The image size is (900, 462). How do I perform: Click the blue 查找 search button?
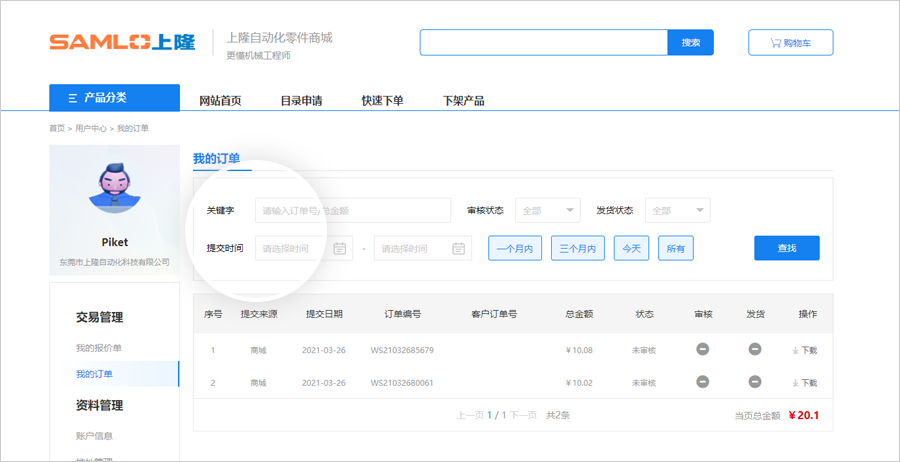(x=786, y=248)
